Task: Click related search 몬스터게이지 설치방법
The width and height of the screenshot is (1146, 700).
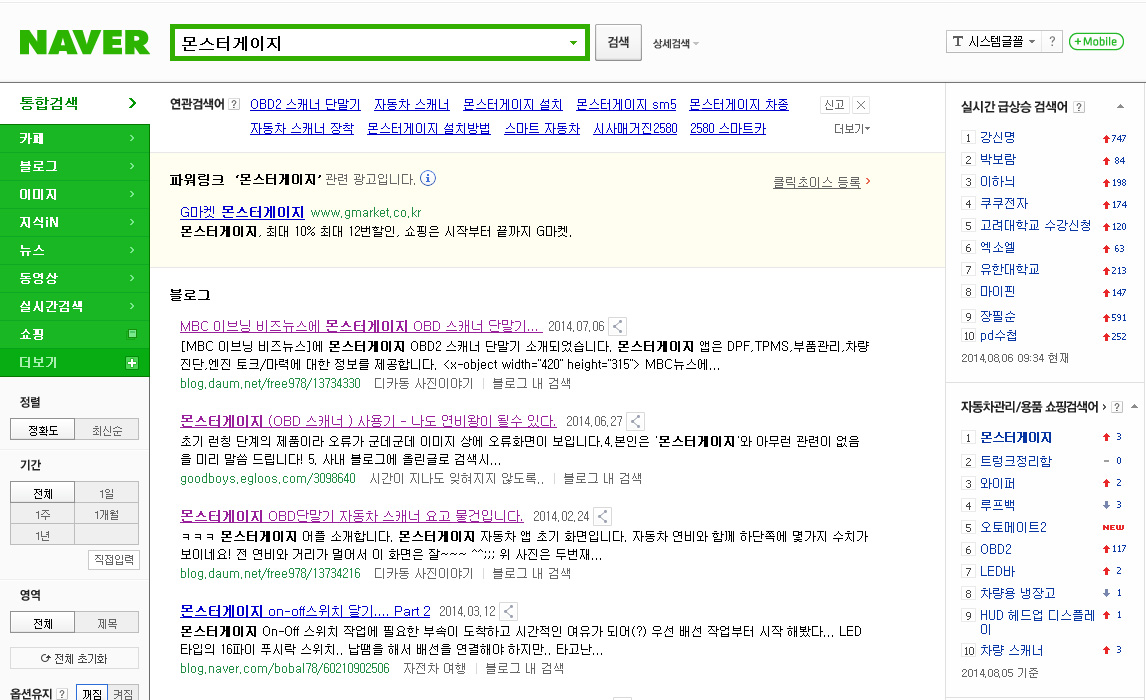Action: point(429,129)
